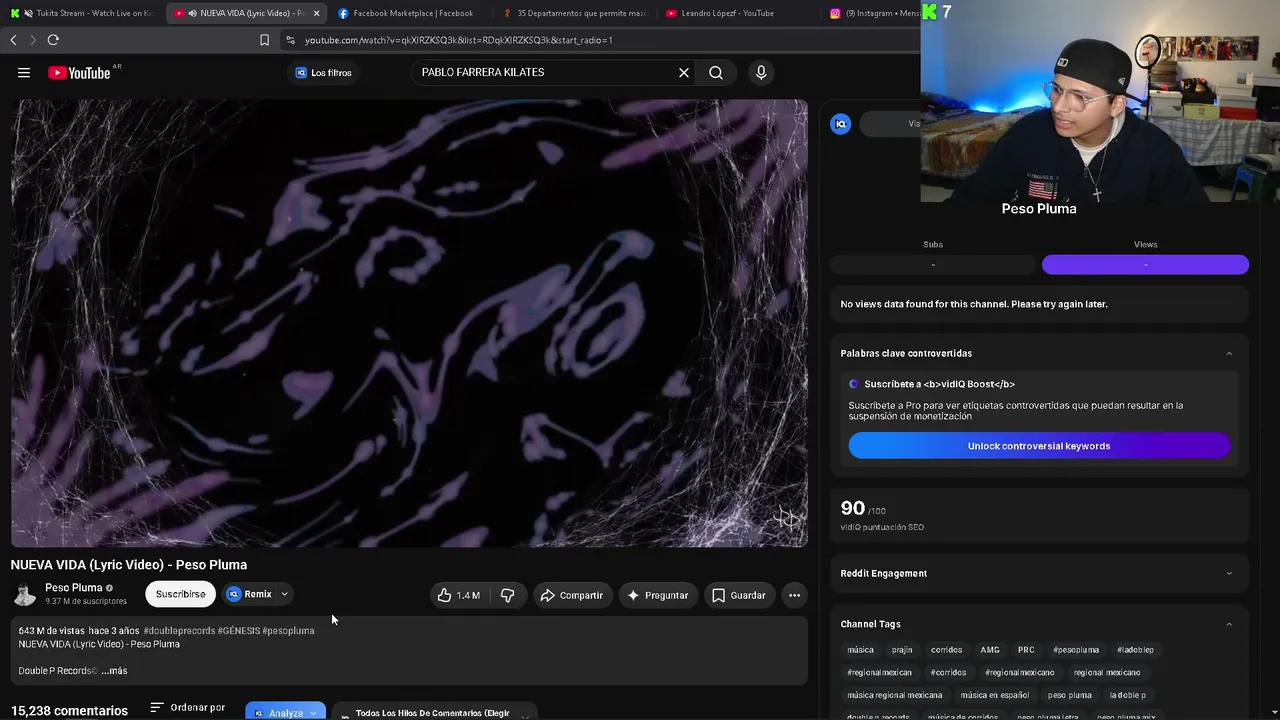Dislike the video
The image size is (1280, 720).
coord(507,595)
